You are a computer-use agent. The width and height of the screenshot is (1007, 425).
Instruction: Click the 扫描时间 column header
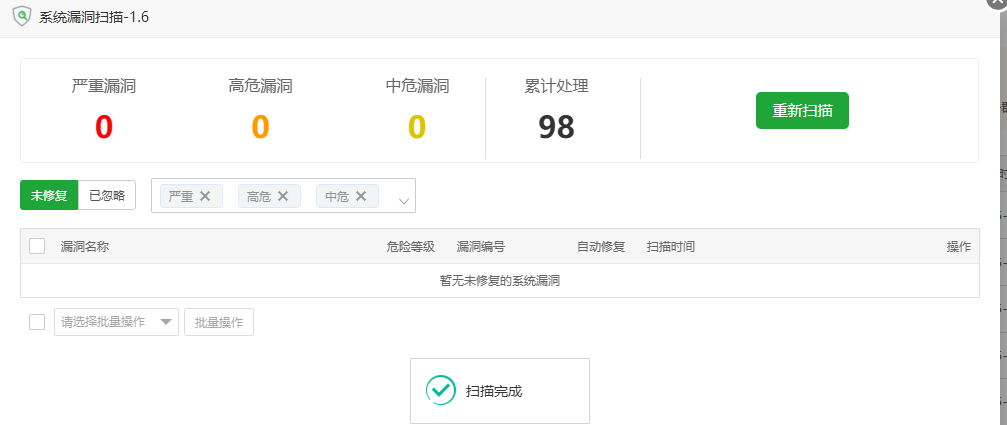[670, 246]
